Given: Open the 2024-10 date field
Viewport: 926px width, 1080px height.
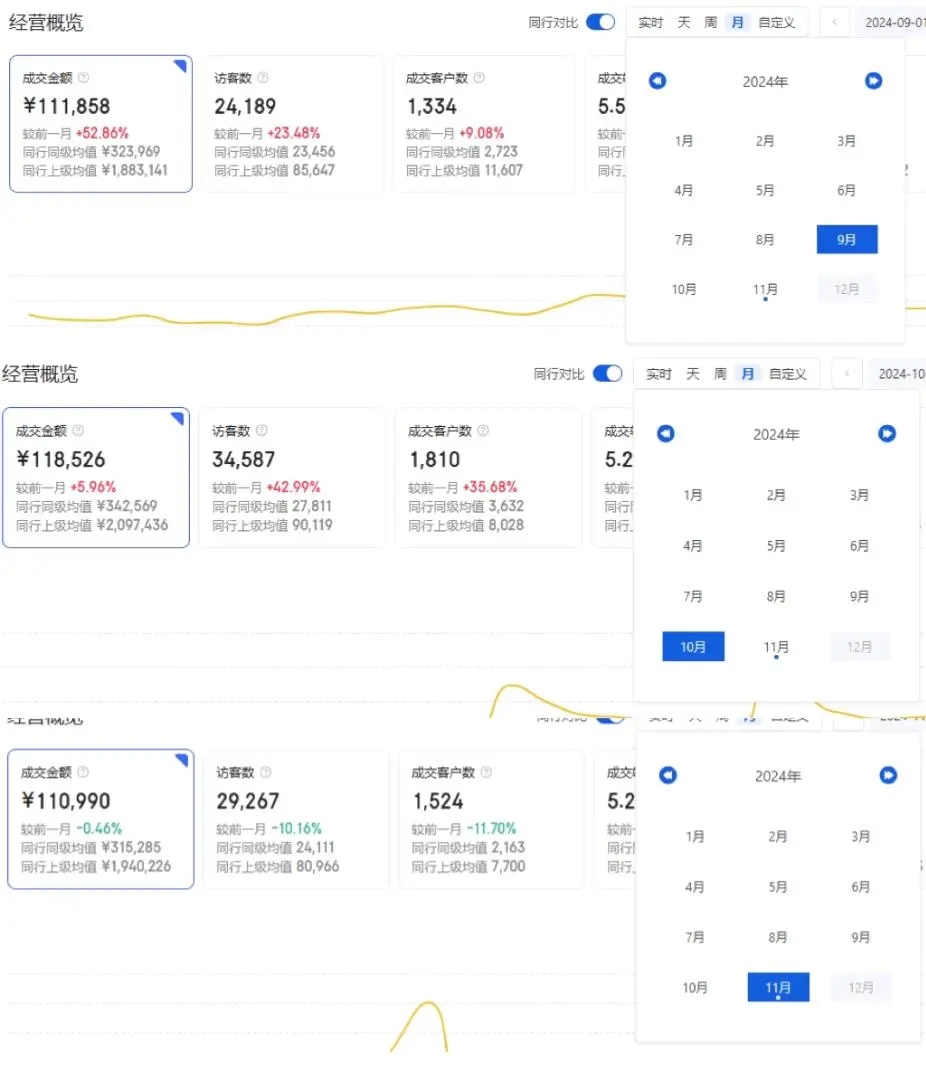Looking at the screenshot, I should tap(897, 374).
